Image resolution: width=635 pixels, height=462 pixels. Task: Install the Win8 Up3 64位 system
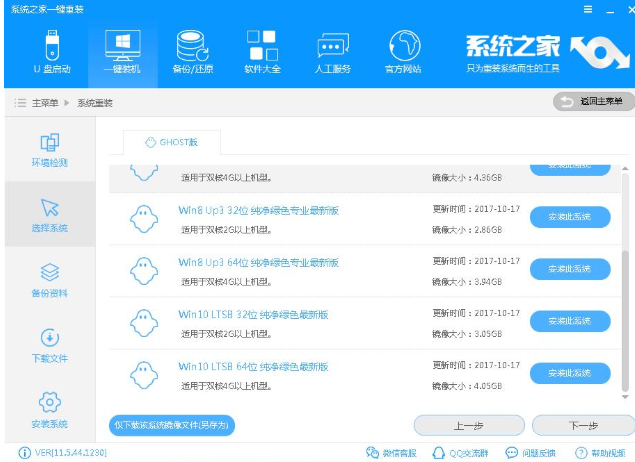tap(570, 269)
